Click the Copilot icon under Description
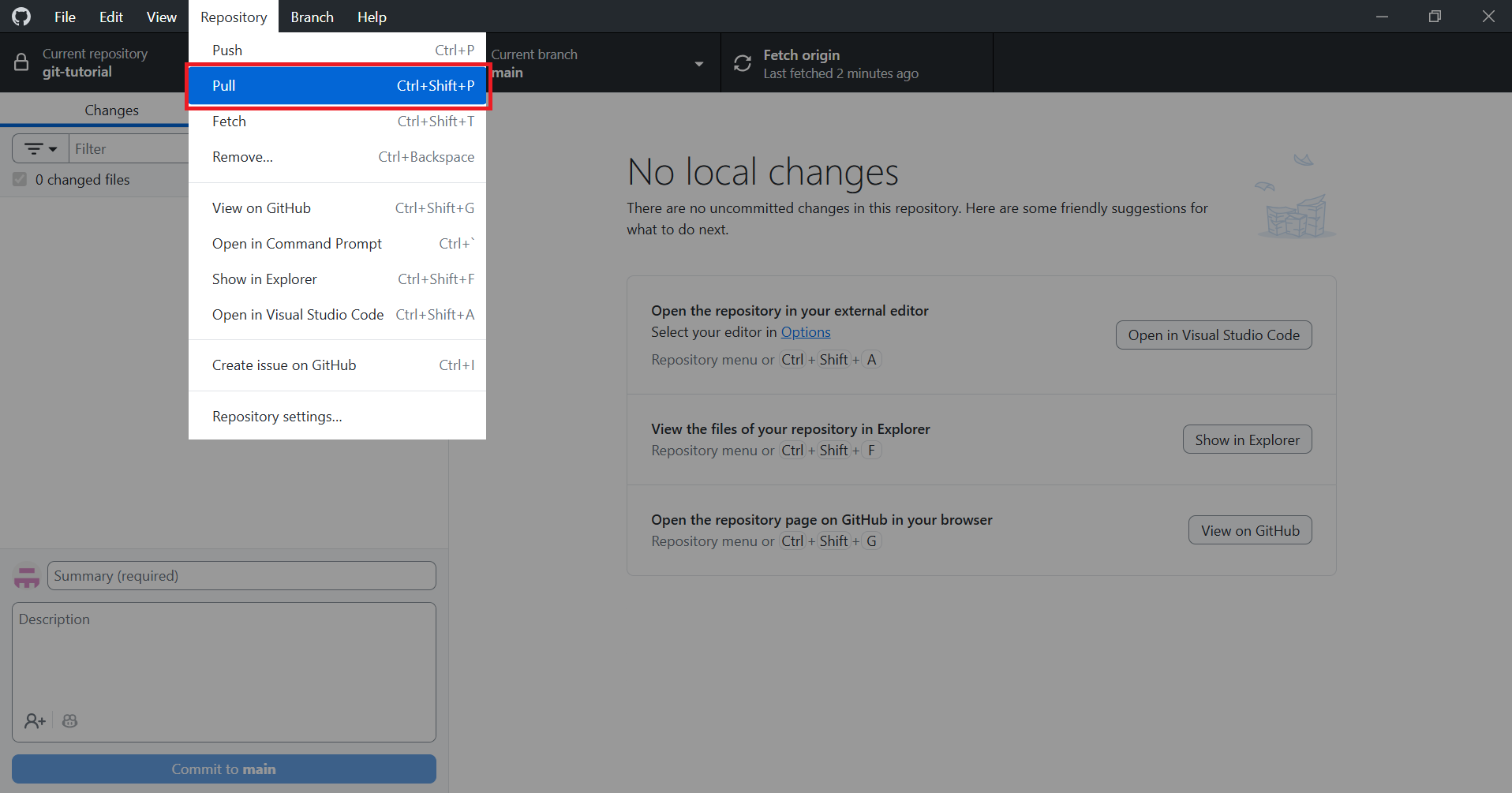Viewport: 1512px width, 793px height. (x=70, y=720)
